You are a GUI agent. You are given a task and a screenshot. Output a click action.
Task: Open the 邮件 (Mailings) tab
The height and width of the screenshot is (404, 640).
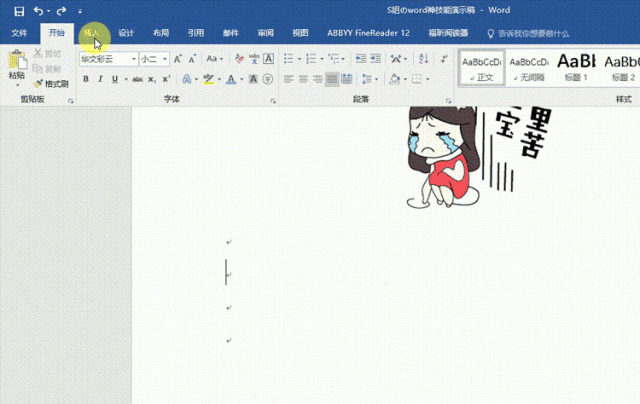(231, 33)
